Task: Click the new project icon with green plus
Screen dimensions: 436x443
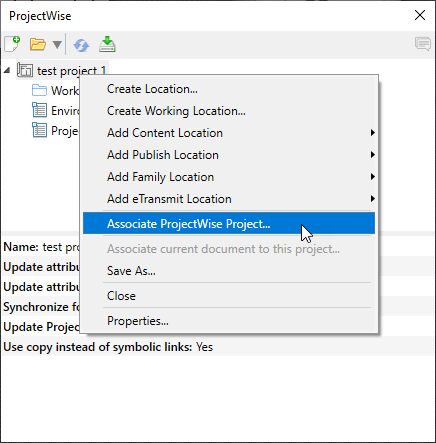Action: coord(12,44)
